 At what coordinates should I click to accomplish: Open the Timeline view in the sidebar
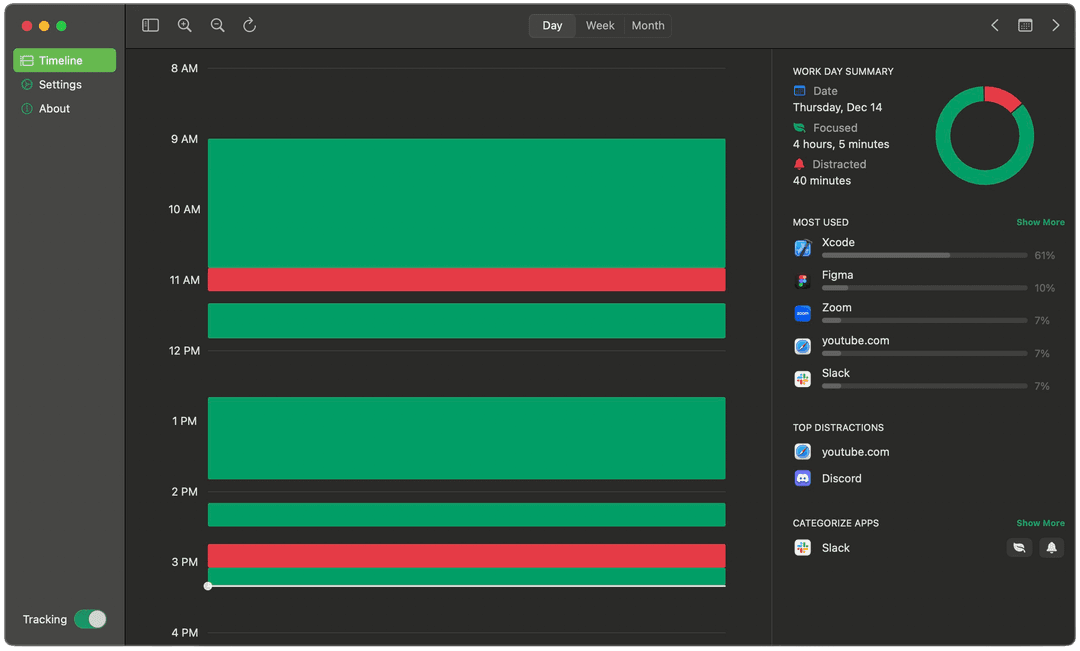(x=65, y=60)
